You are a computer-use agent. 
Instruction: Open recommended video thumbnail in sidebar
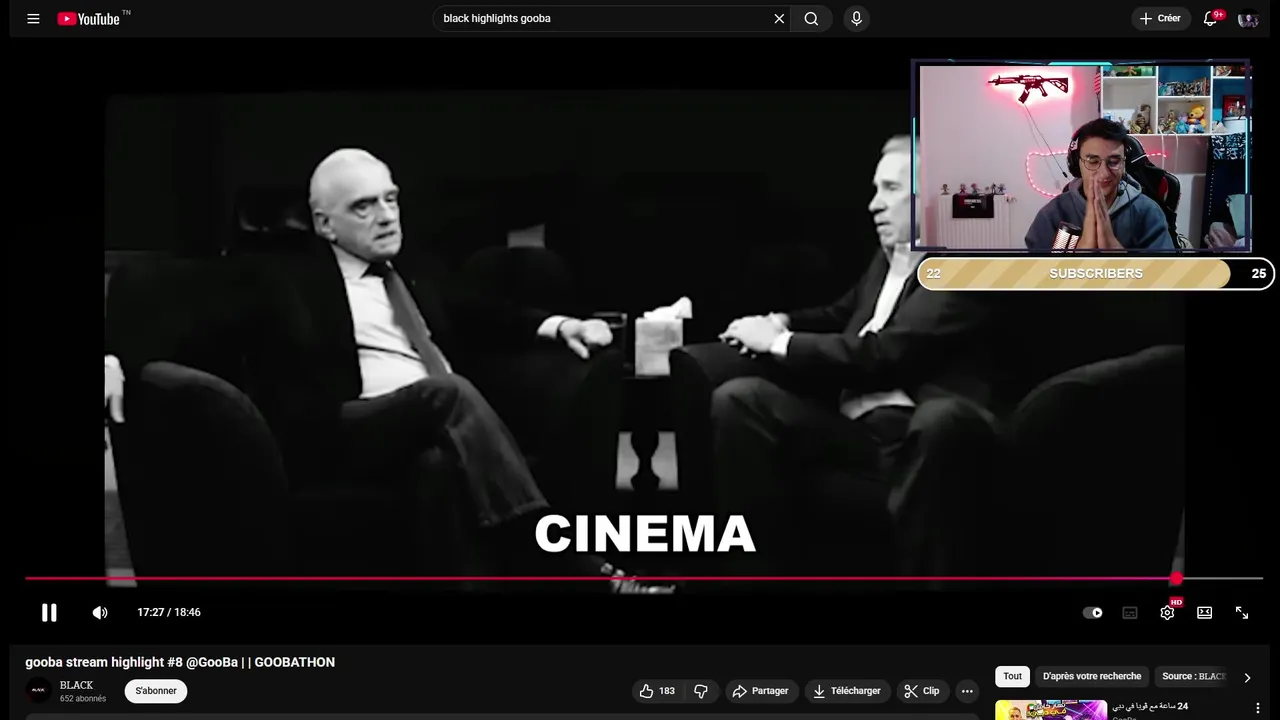coord(1051,710)
